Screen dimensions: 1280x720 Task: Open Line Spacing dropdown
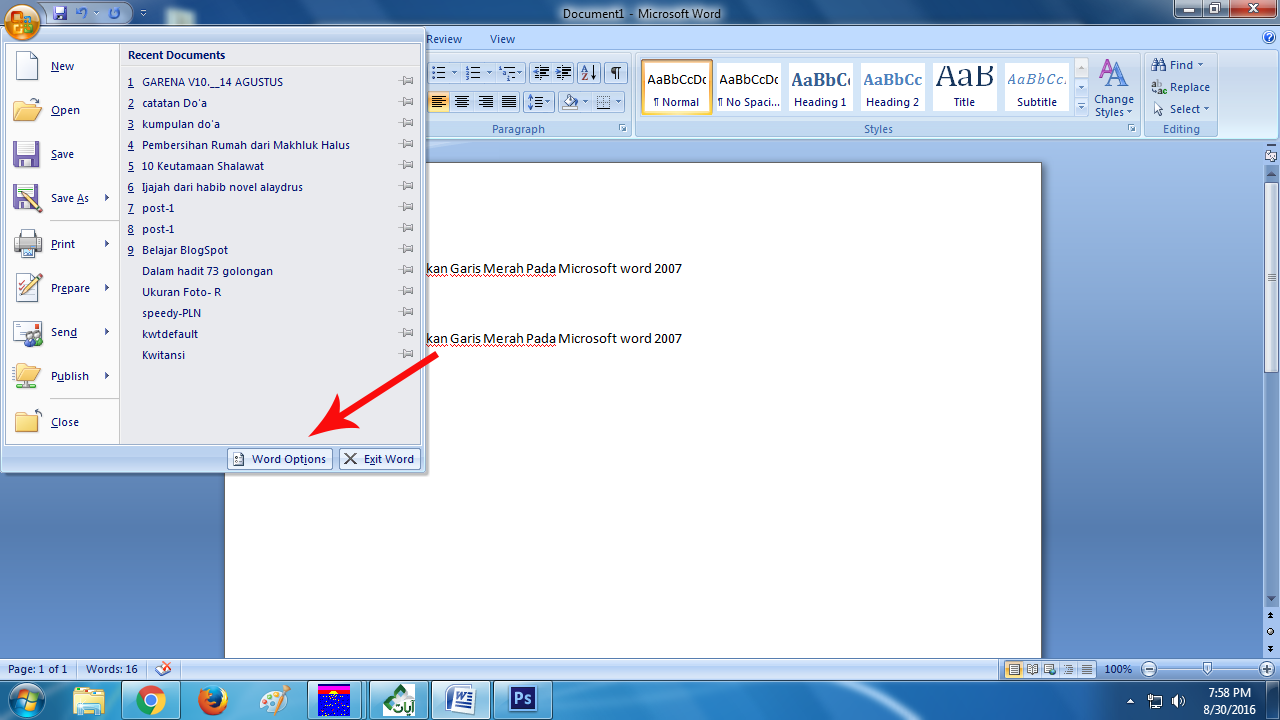click(540, 102)
